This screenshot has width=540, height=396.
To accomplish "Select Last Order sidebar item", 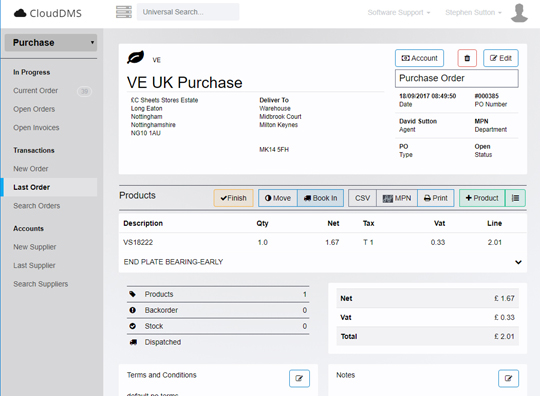I will (x=50, y=187).
